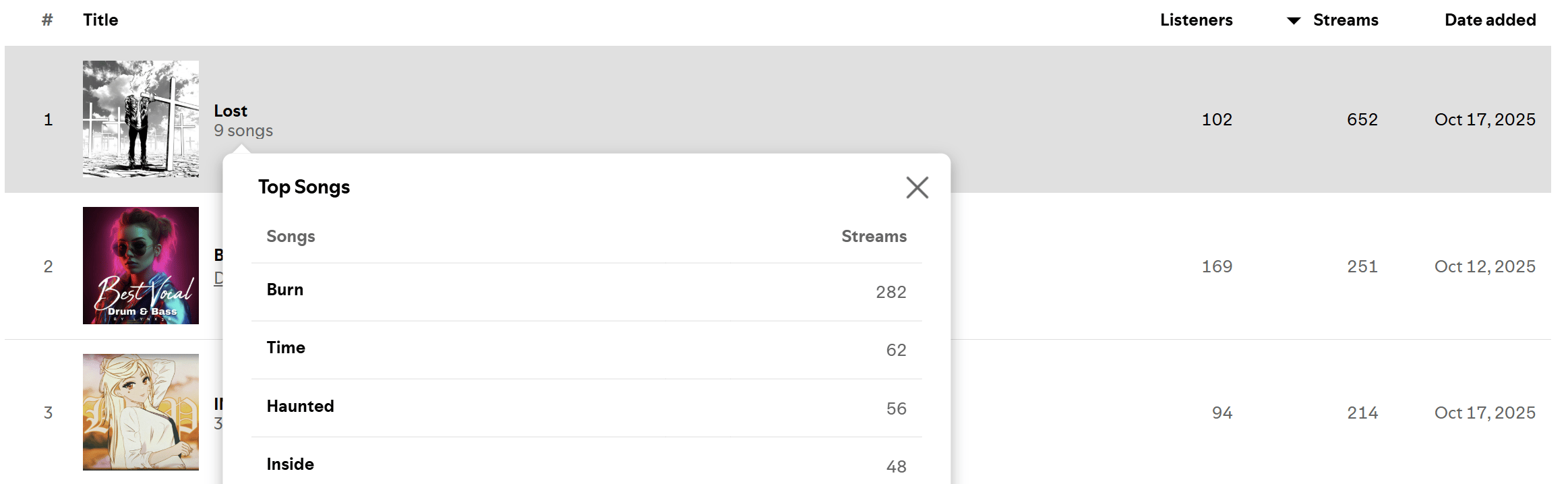Click the Listeners column header
The image size is (1568, 484).
point(1196,20)
